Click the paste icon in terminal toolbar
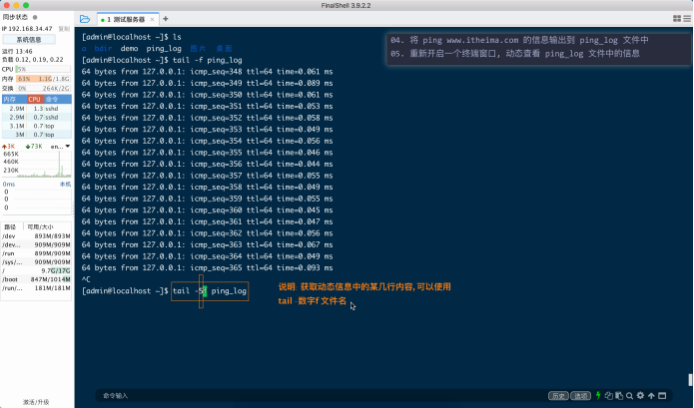Image resolution: width=694 pixels, height=408 pixels. tap(619, 396)
